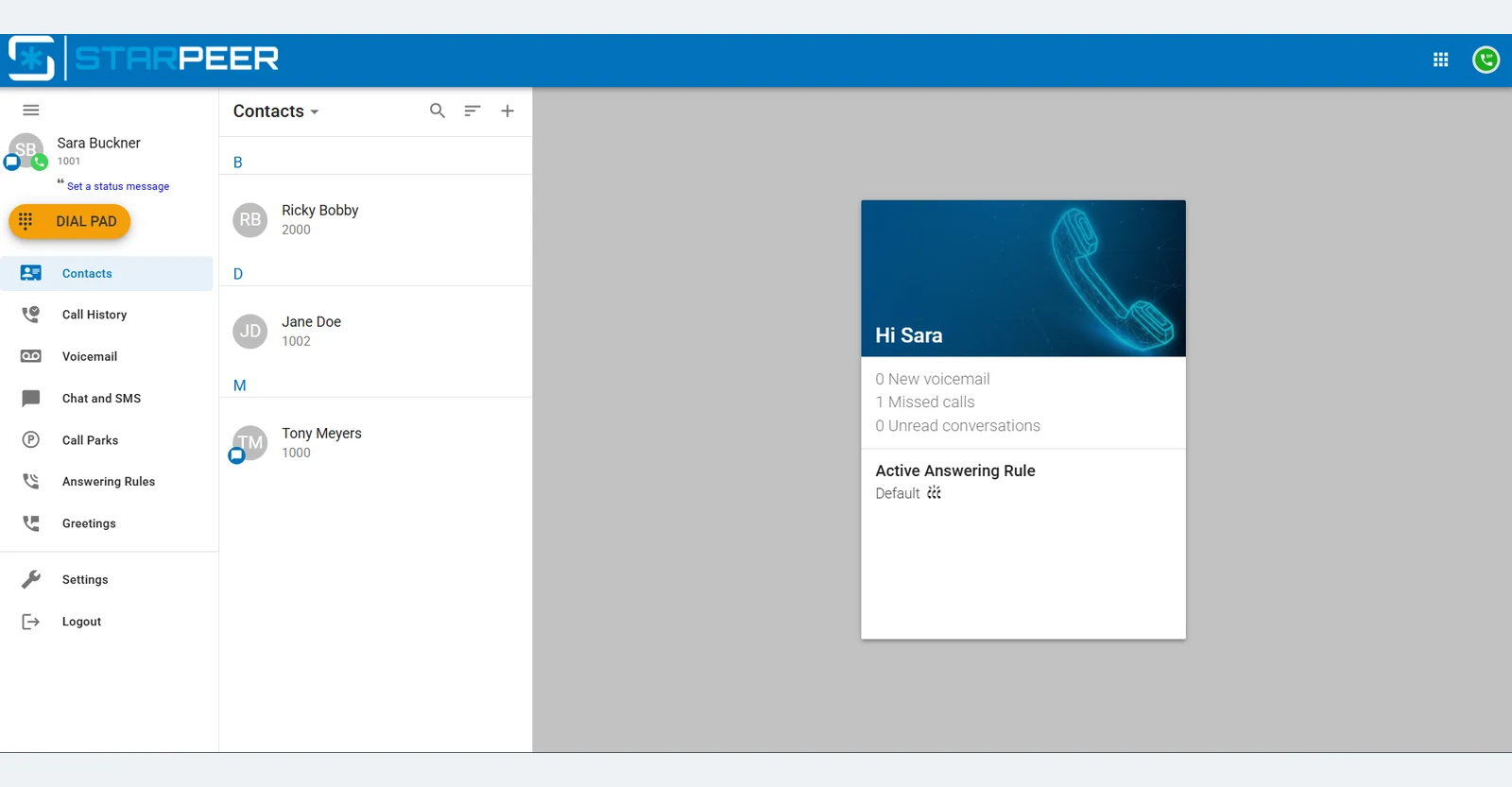Click the Answering Rules phone icon
1512x787 pixels.
click(31, 481)
